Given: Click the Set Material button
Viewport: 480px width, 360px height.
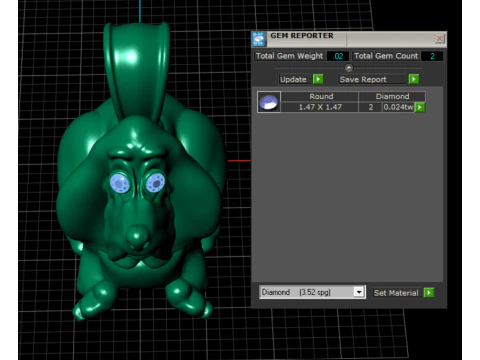Looking at the screenshot, I should pyautogui.click(x=396, y=293).
